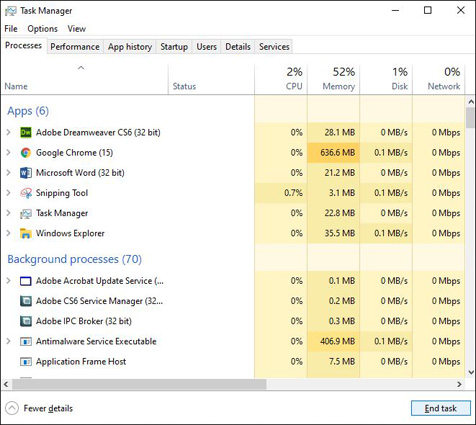Click the Task Manager row icon

tap(26, 213)
